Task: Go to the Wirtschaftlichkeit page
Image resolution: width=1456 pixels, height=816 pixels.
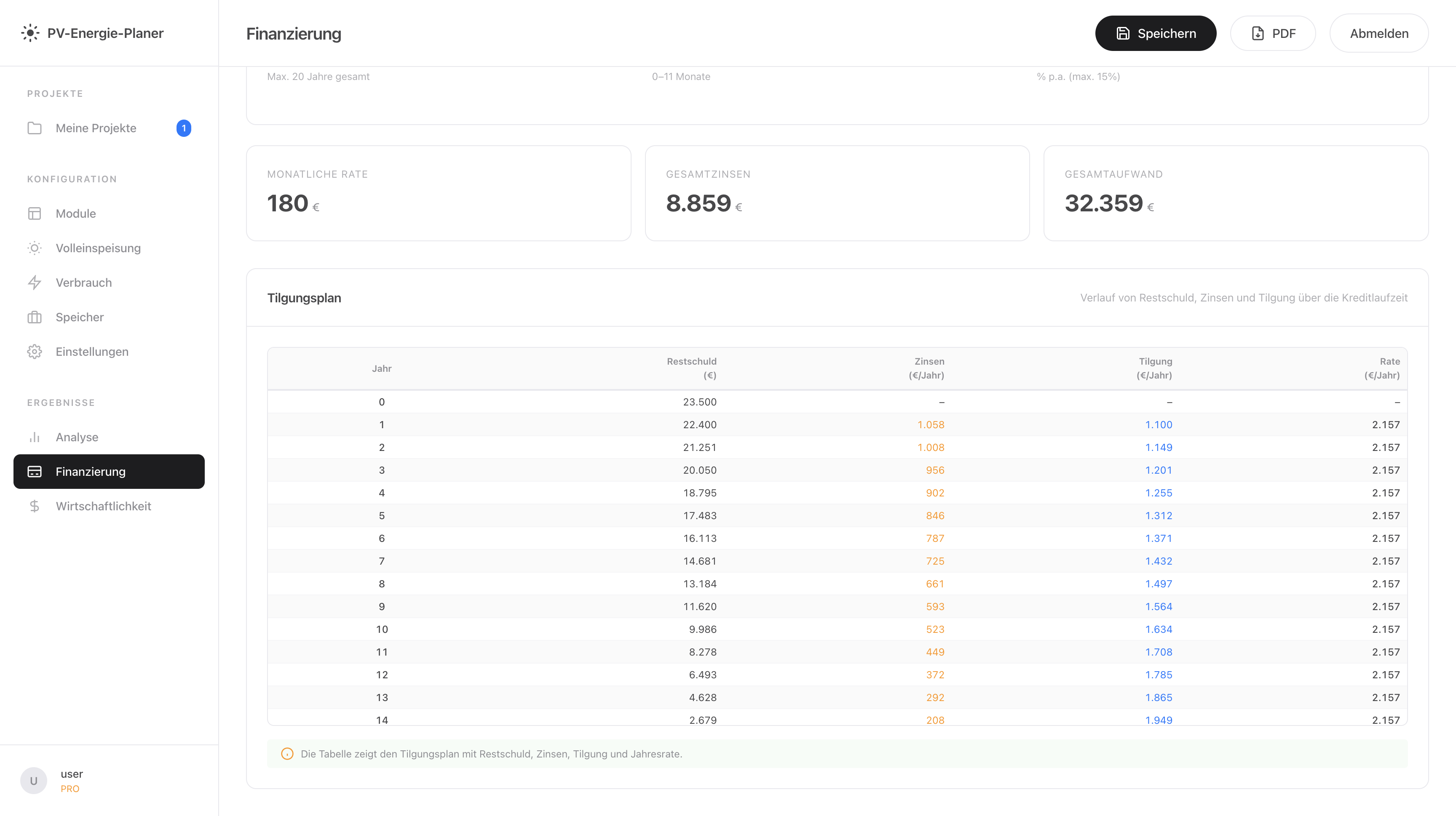Action: [104, 506]
